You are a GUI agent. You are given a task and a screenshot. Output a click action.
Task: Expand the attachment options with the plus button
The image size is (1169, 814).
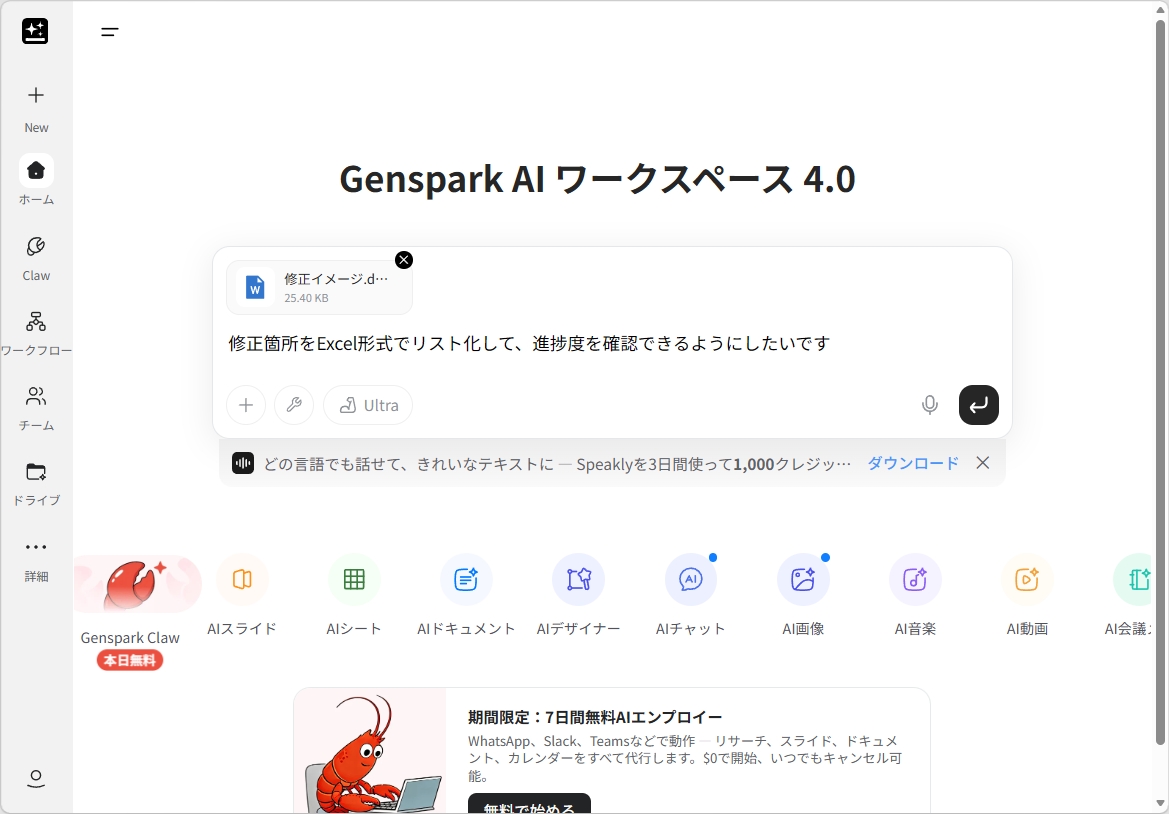tap(246, 405)
